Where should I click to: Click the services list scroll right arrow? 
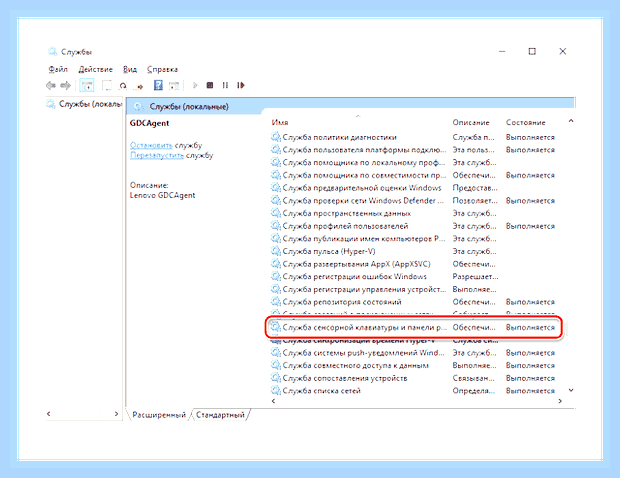click(x=560, y=401)
